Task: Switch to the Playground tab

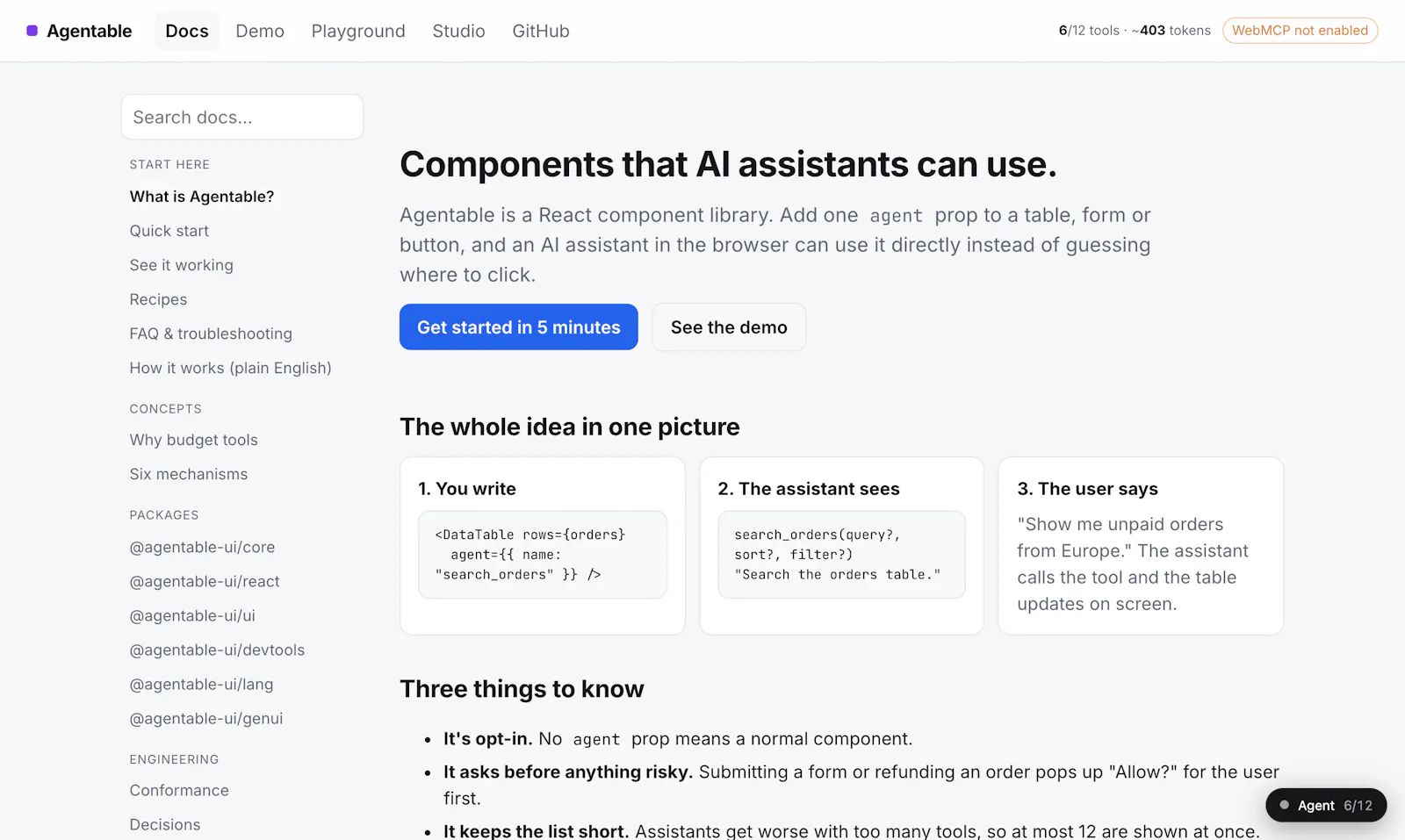Action: click(x=358, y=31)
